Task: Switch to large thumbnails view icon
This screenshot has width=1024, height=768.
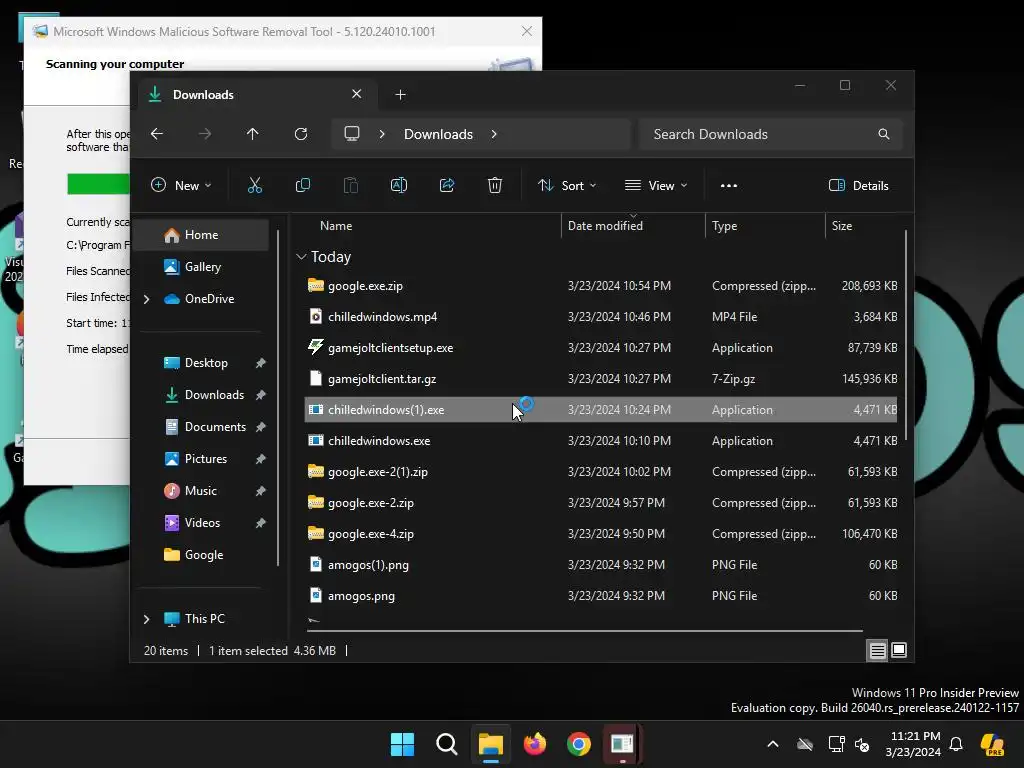Action: tap(899, 650)
